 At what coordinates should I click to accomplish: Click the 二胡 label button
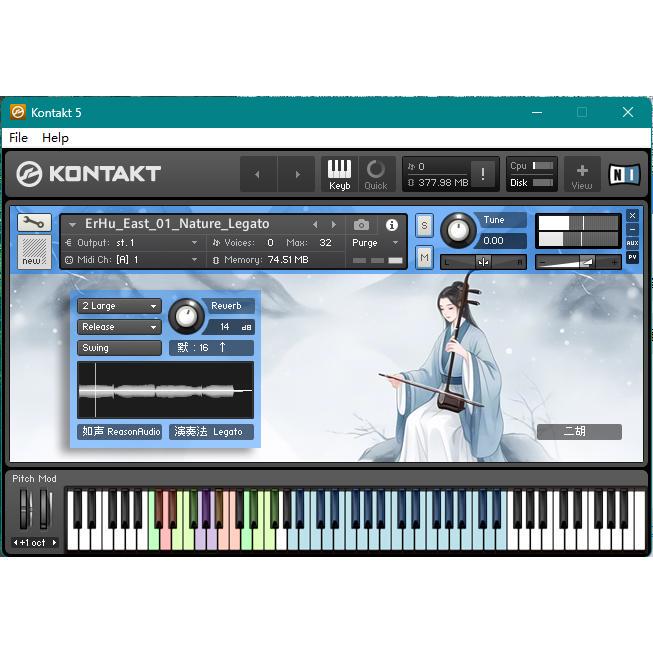[579, 432]
